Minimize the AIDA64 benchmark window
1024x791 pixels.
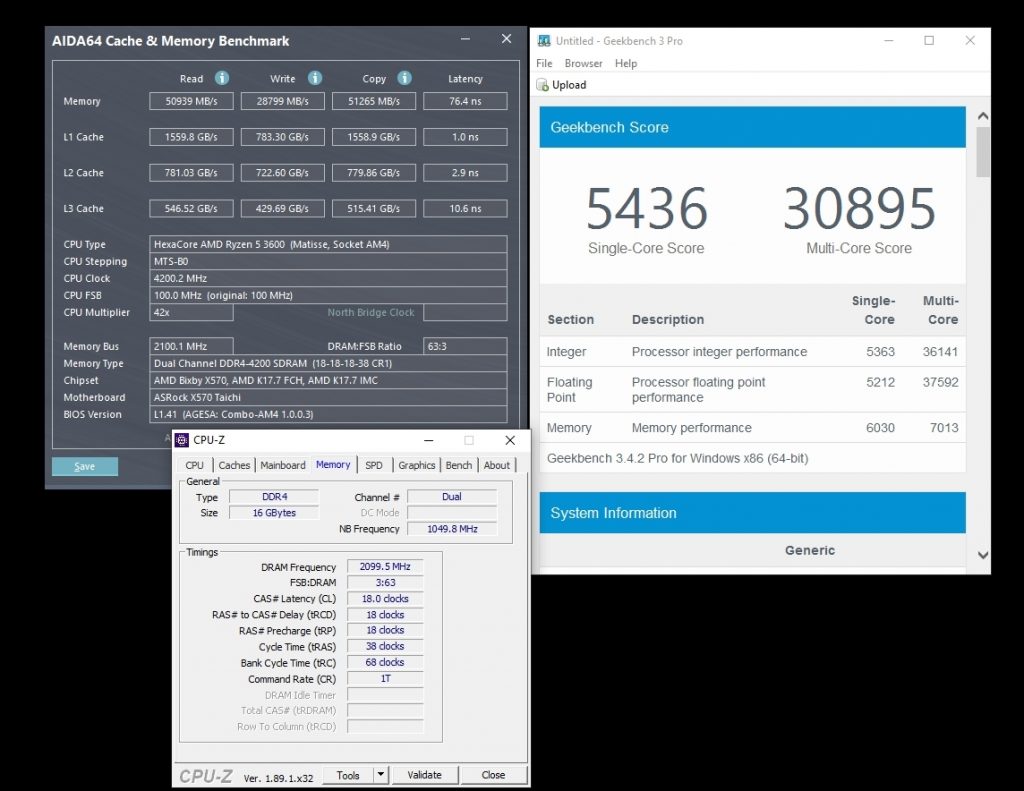pos(465,39)
